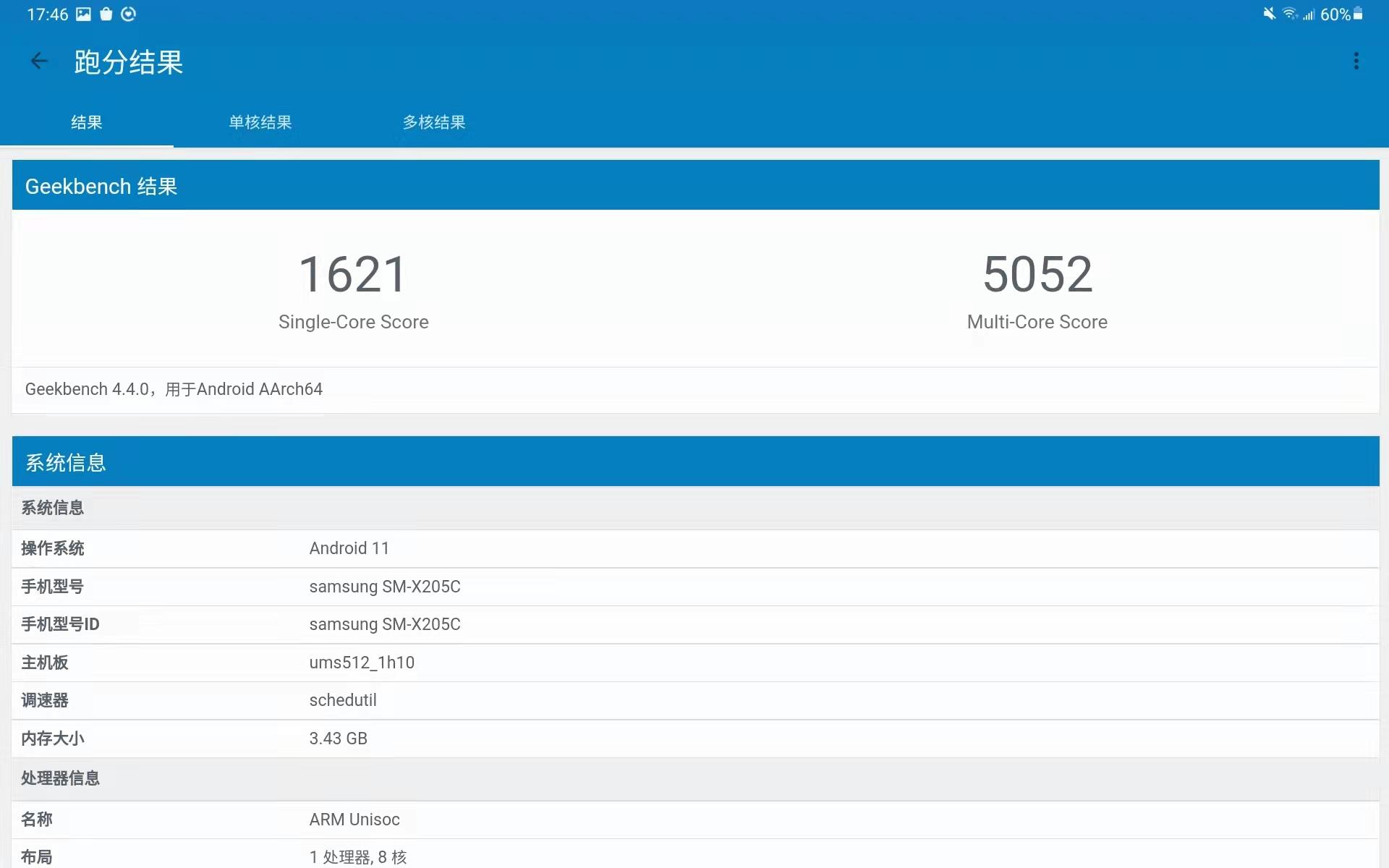Tap the 主机板 row label
The width and height of the screenshot is (1389, 868).
coord(45,663)
